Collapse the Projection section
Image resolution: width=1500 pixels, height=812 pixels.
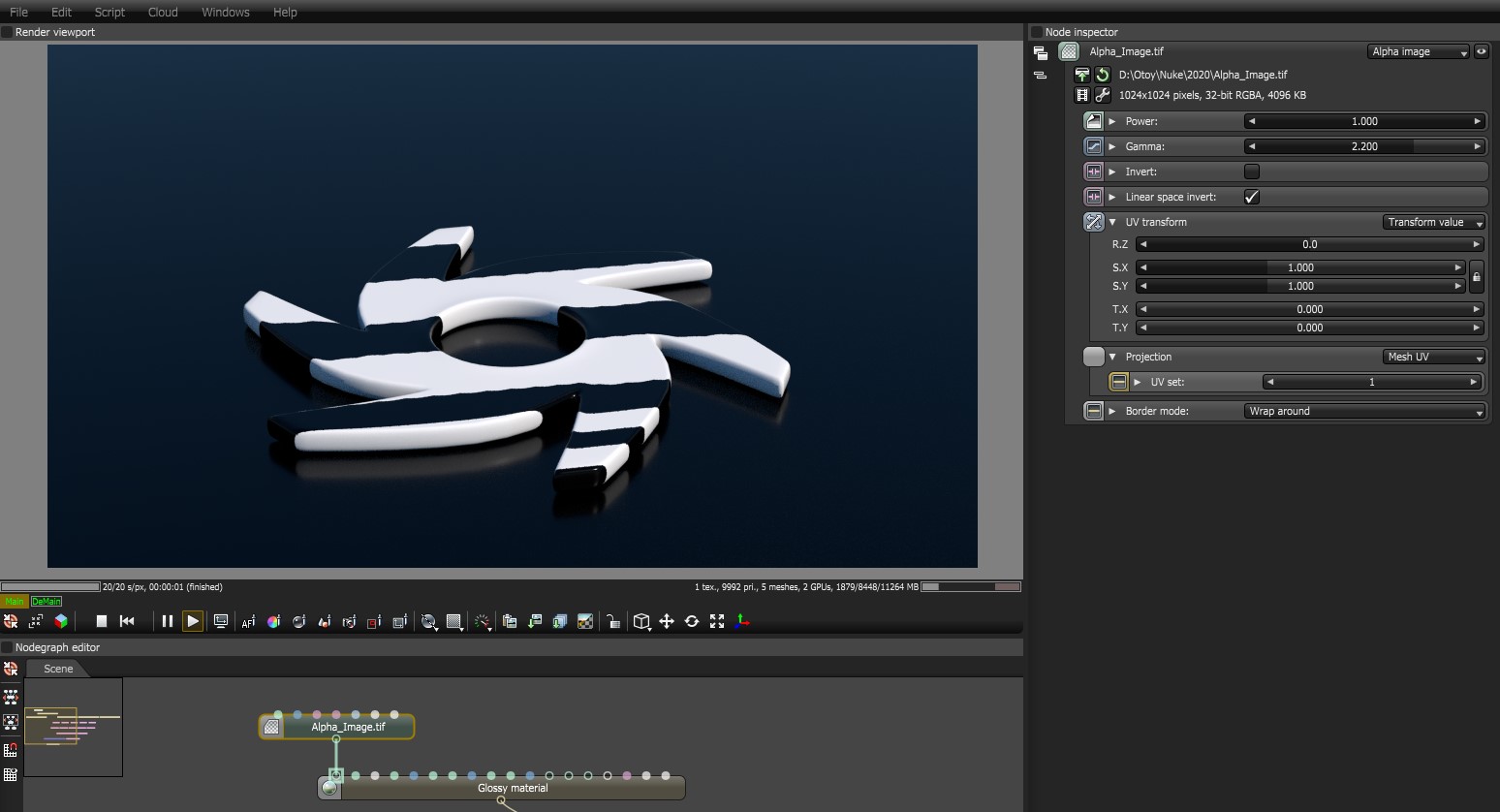click(1112, 357)
